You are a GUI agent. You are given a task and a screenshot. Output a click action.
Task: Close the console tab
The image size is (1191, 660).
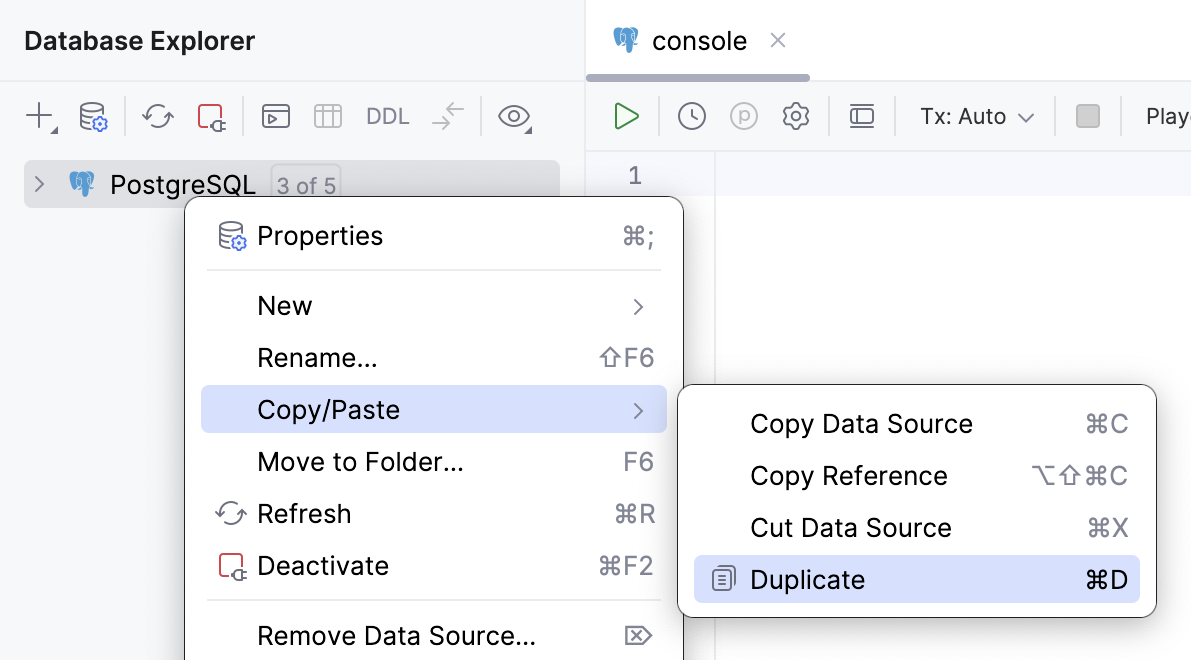(x=778, y=41)
